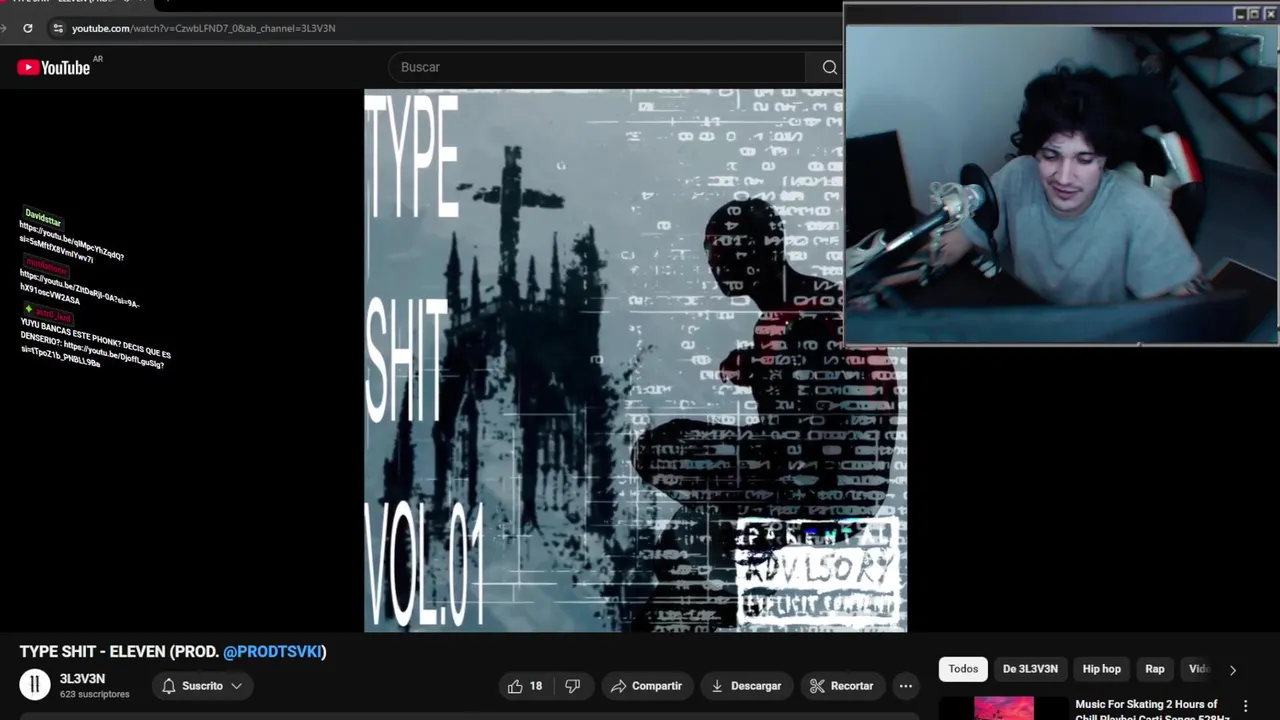
Task: Open the youtu.be/ZHDaRjl link in chat overlay
Action: 79,287
